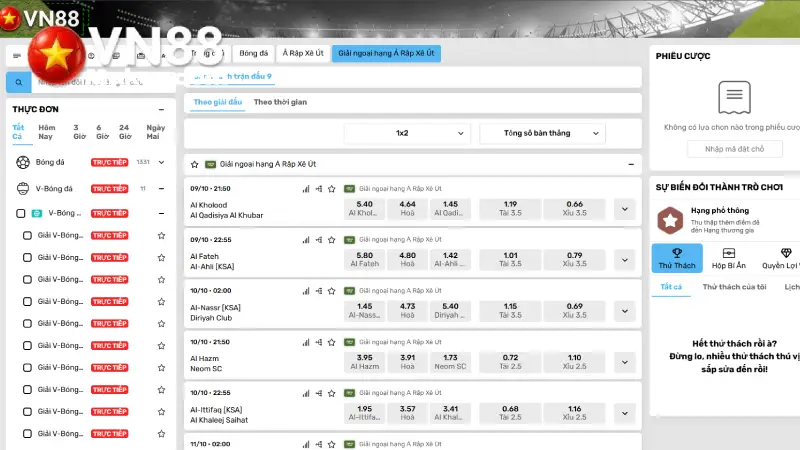Click the blue search magnifier button
The height and width of the screenshot is (450, 800).
[x=18, y=82]
